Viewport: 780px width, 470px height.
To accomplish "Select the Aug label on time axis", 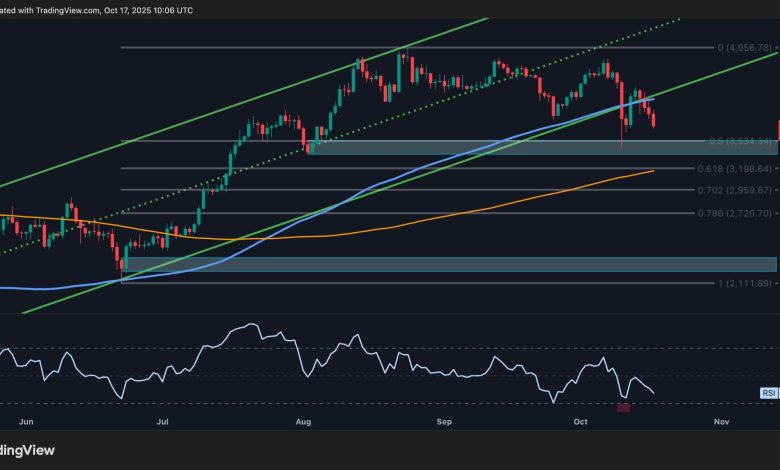I will coord(303,422).
